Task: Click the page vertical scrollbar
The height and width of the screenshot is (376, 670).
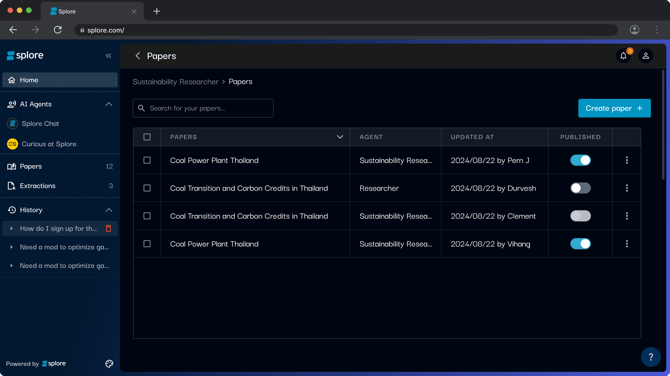Action: click(x=663, y=124)
